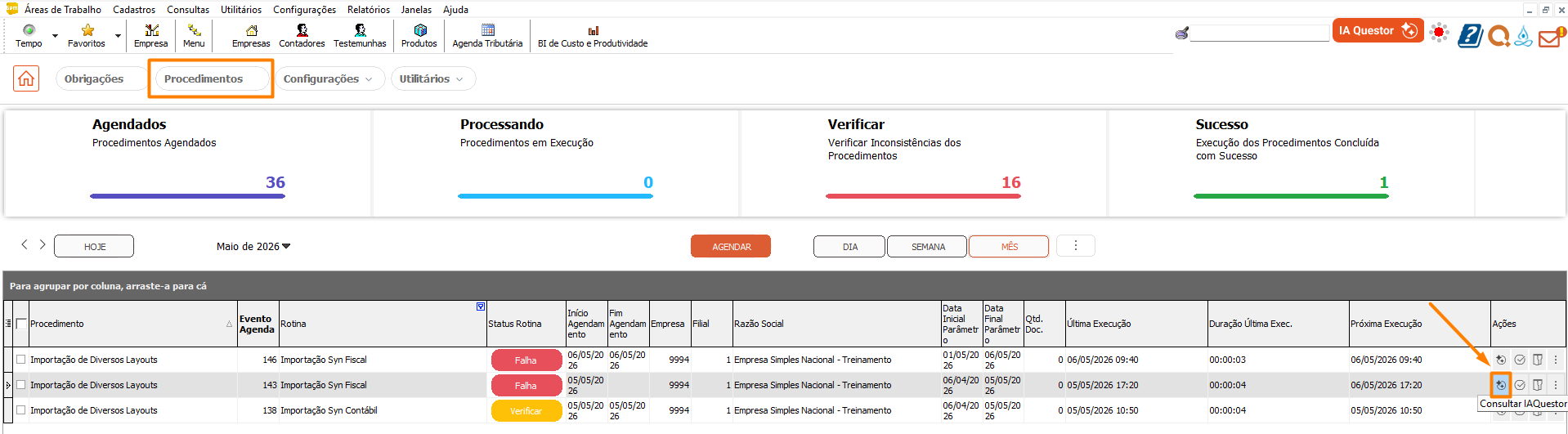Viewport: 1568px width, 434px height.
Task: Open the Sucesso card showing 1
Action: [x=1292, y=163]
